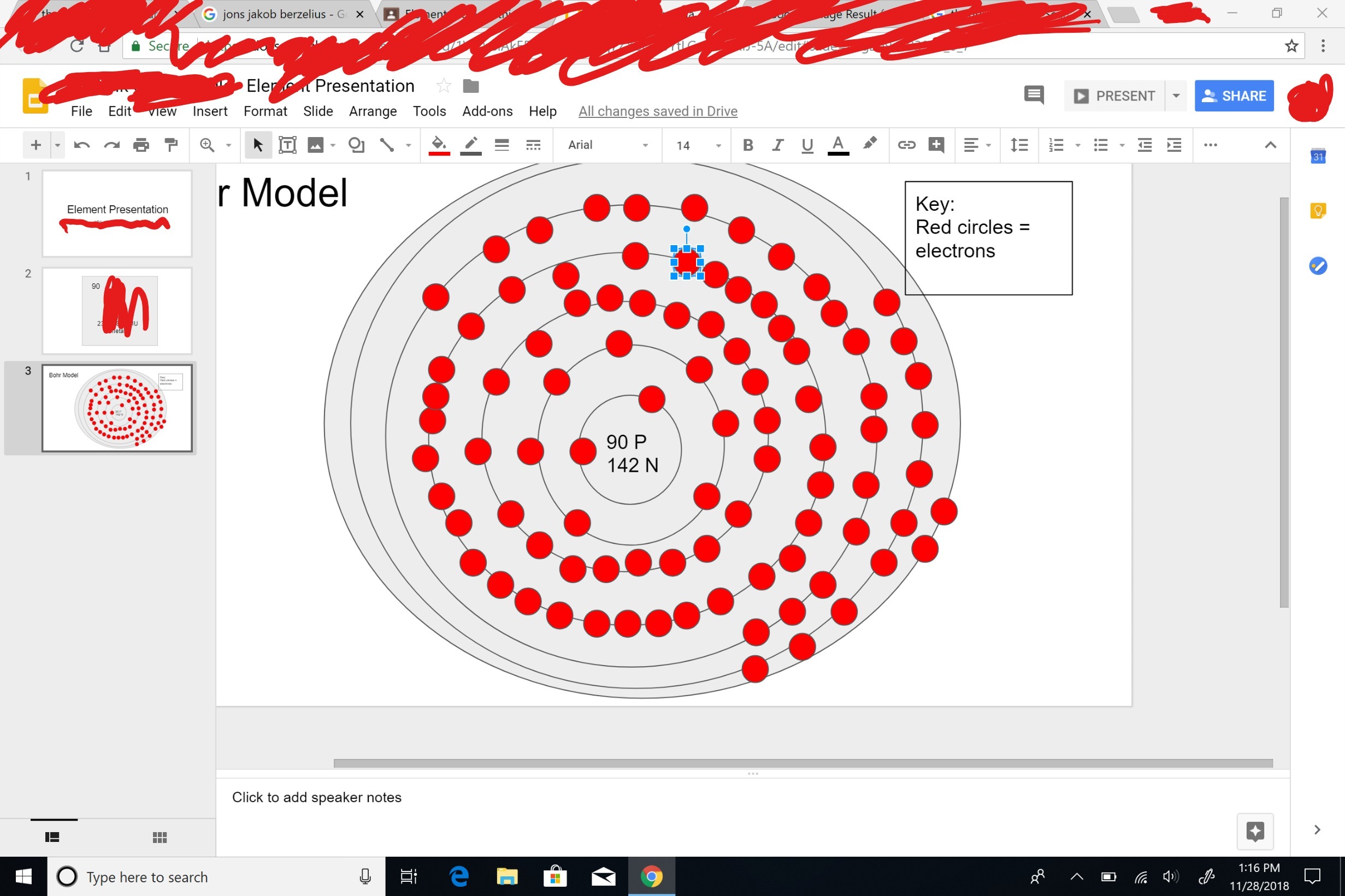Open the comment history icon
Screen dimensions: 1345x896
[x=1034, y=96]
